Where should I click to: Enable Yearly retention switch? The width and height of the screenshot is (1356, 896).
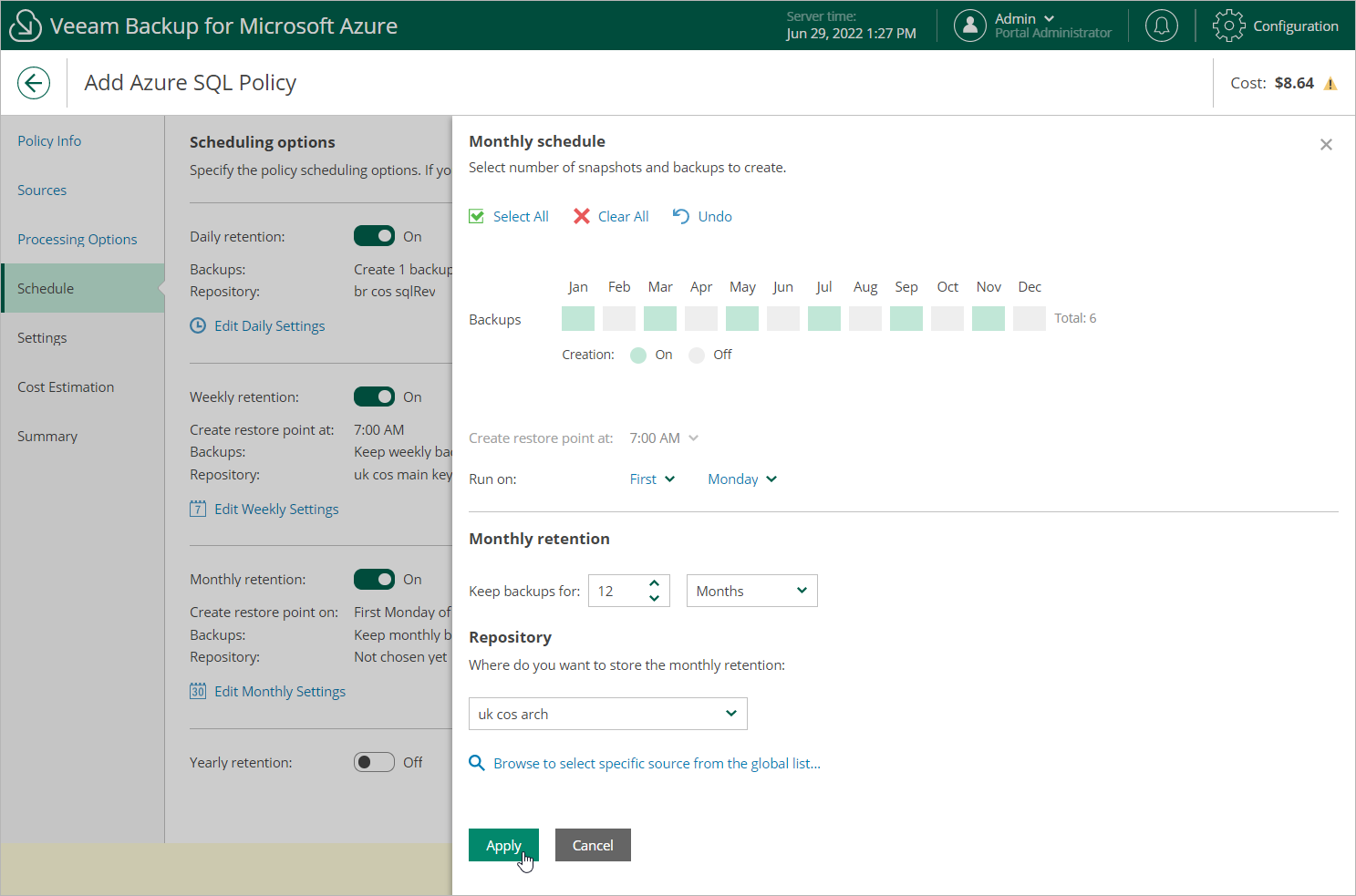click(374, 762)
